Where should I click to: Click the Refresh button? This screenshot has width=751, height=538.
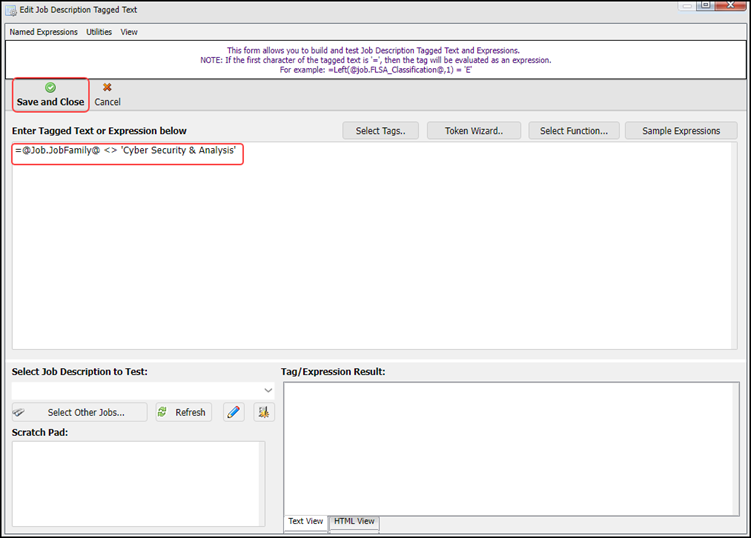tap(183, 412)
